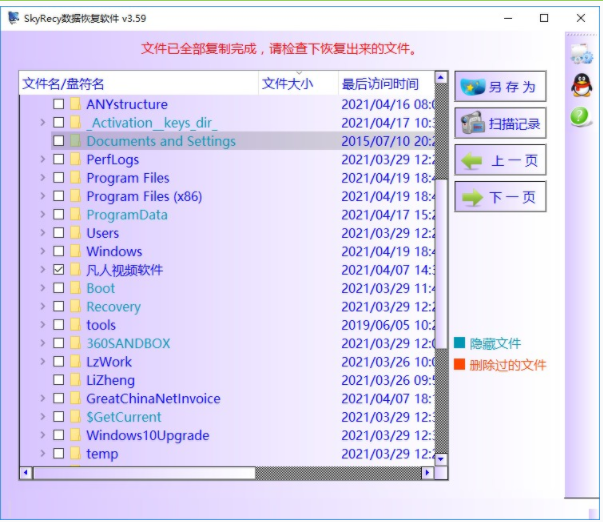Expand the 凡人视频软件 folder
The image size is (603, 522).
pyautogui.click(x=43, y=269)
